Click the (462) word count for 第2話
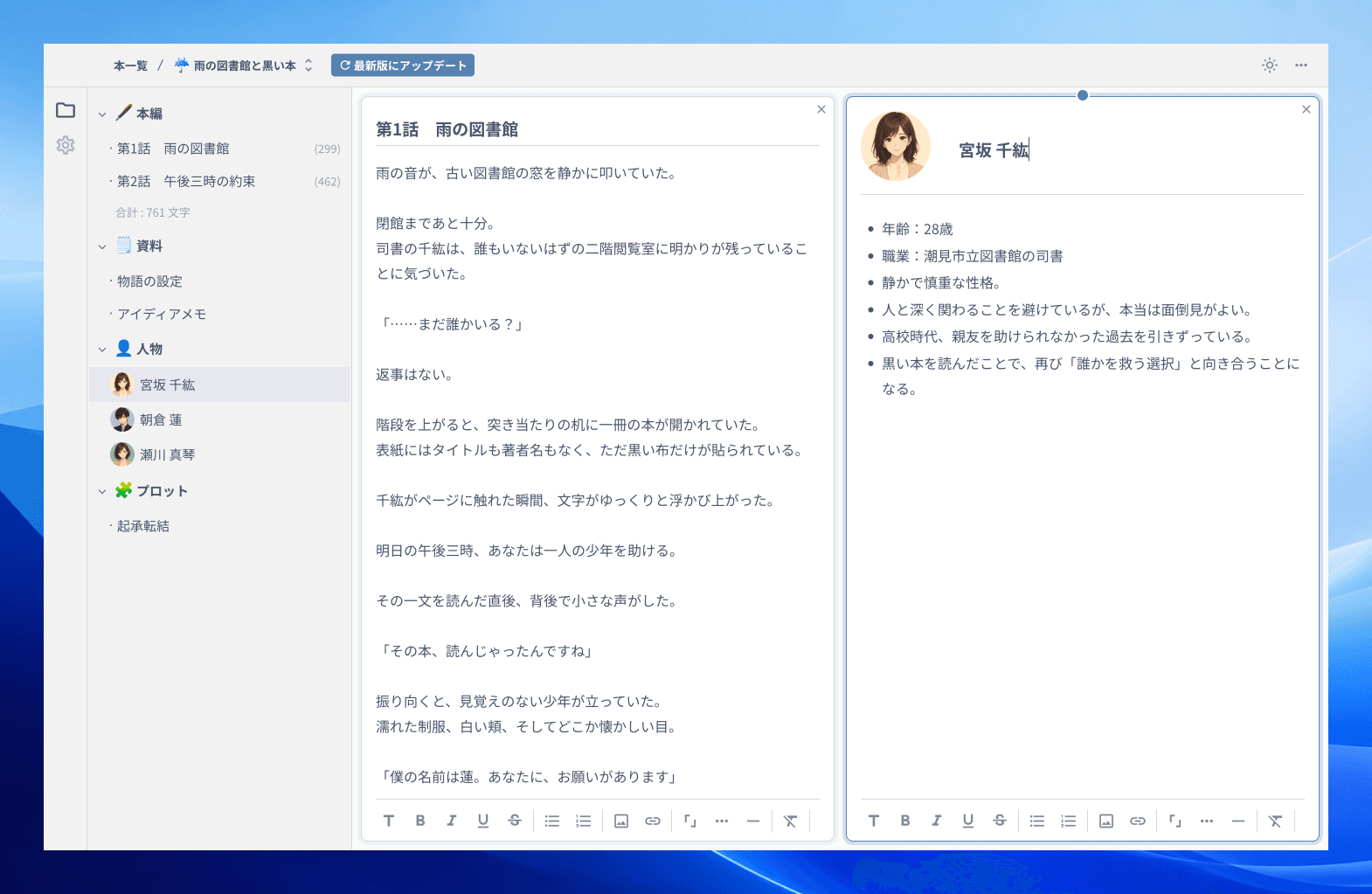Image resolution: width=1372 pixels, height=894 pixels. 328,182
